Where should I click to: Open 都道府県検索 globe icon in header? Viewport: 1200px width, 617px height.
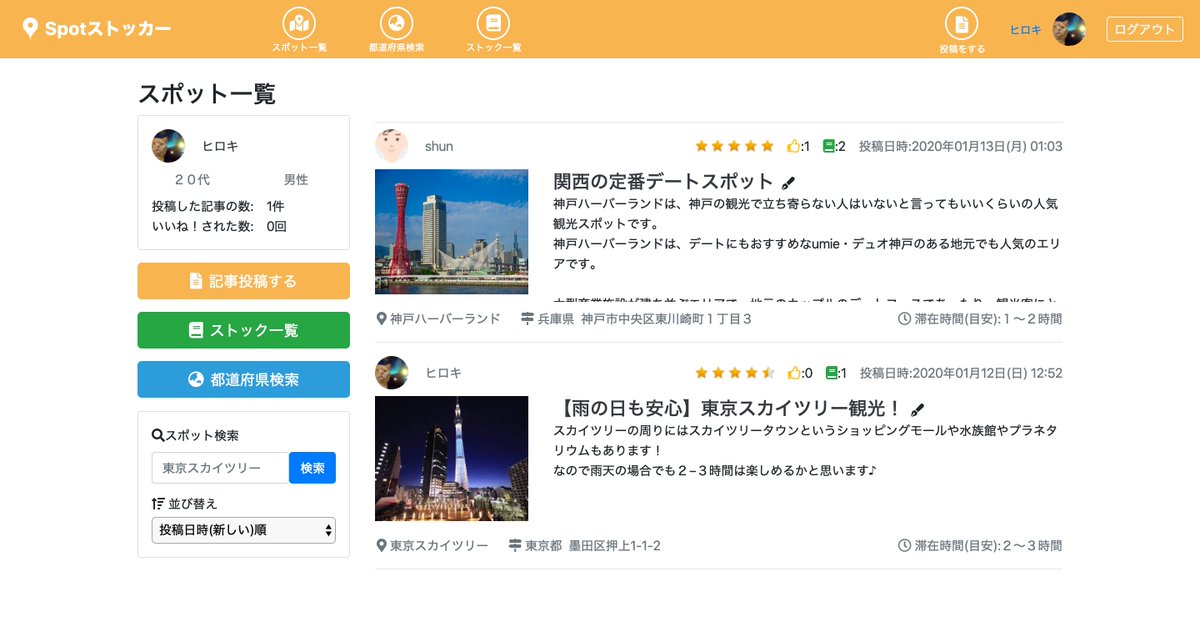[396, 23]
